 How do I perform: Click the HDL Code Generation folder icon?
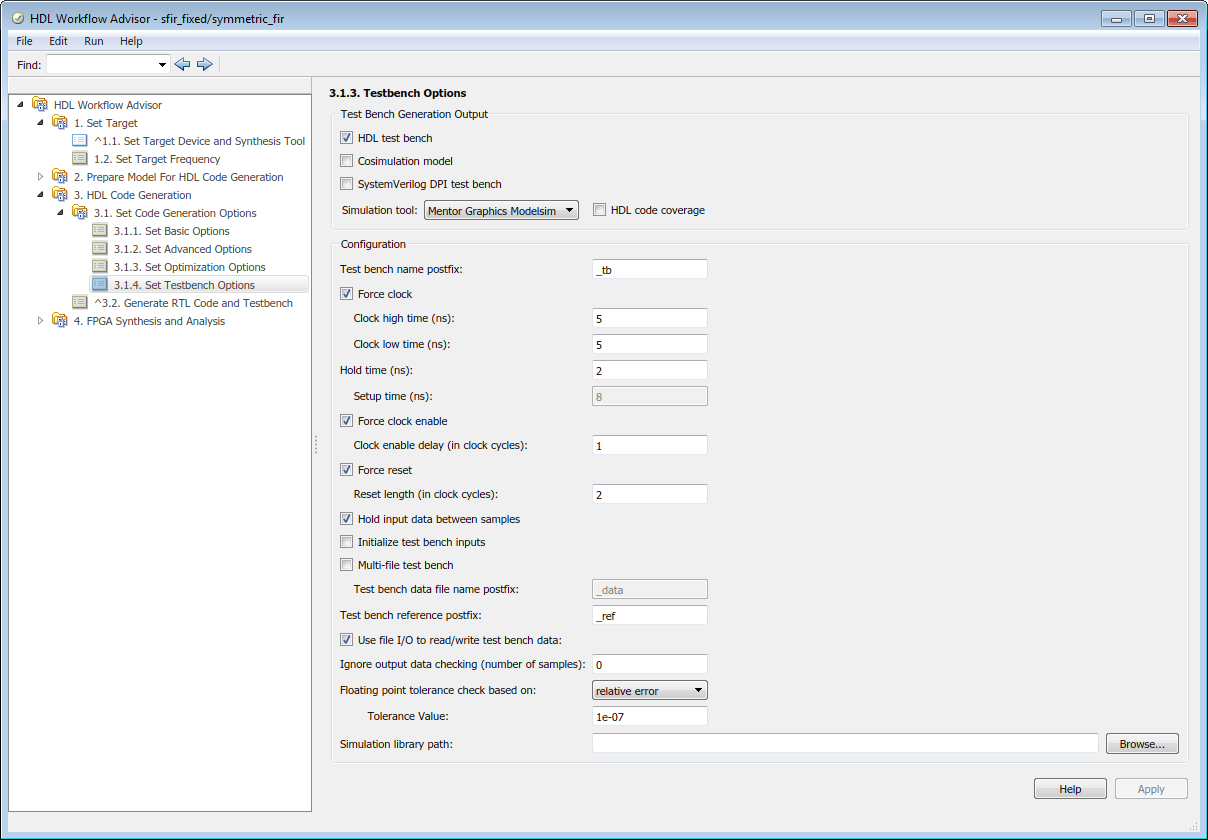coord(60,194)
